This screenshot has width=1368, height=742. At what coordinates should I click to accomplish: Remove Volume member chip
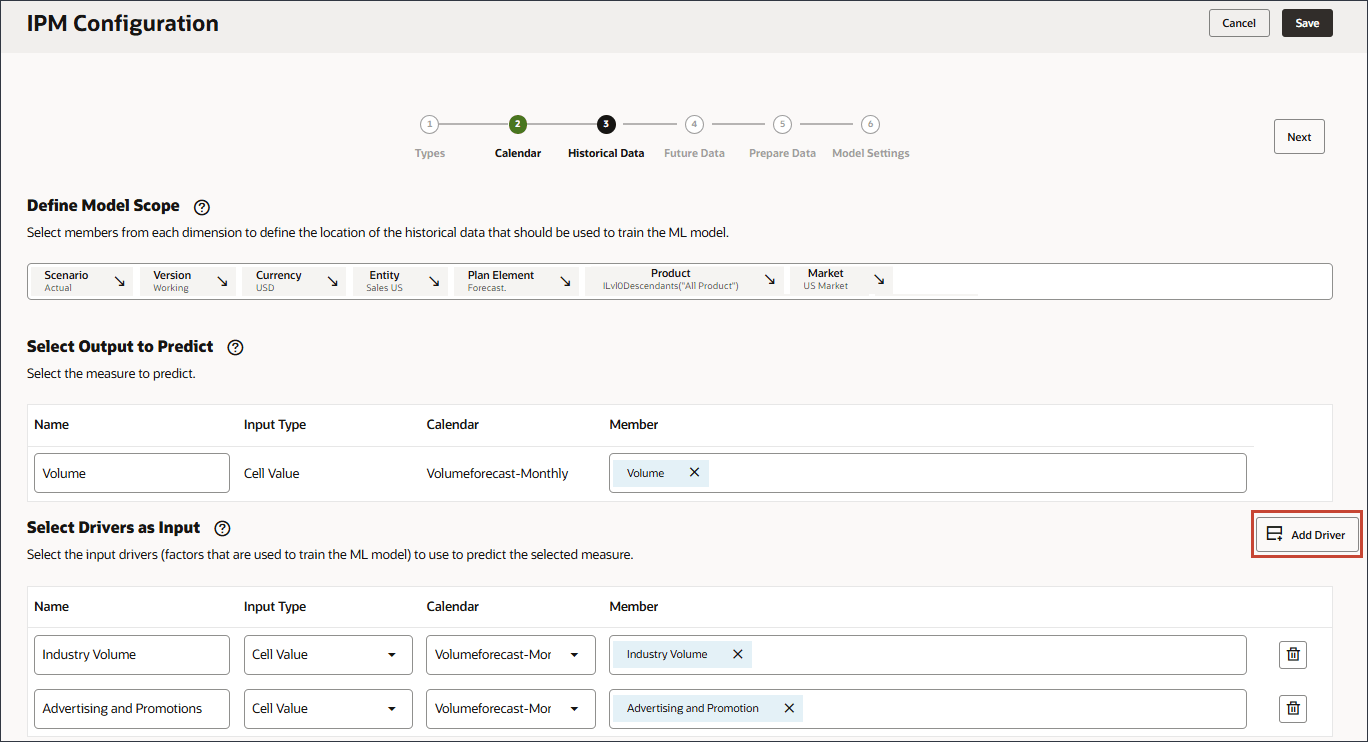[694, 473]
